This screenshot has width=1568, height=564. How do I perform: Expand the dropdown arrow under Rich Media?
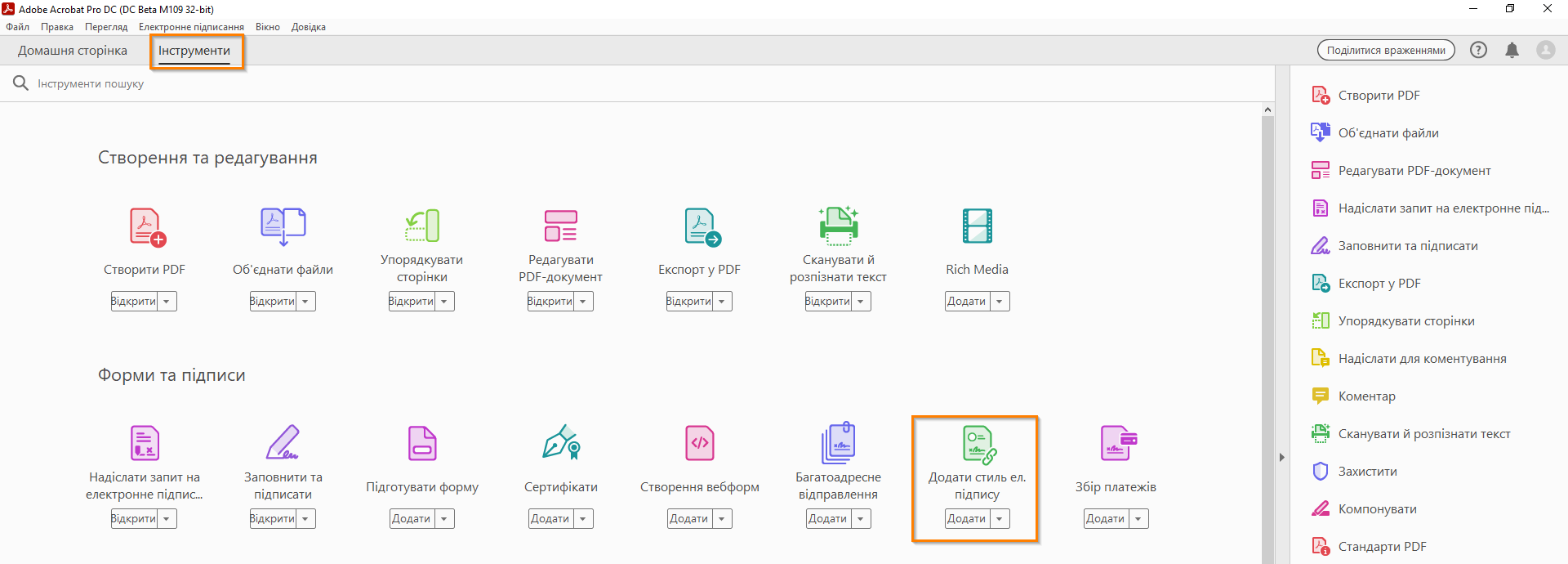1000,302
